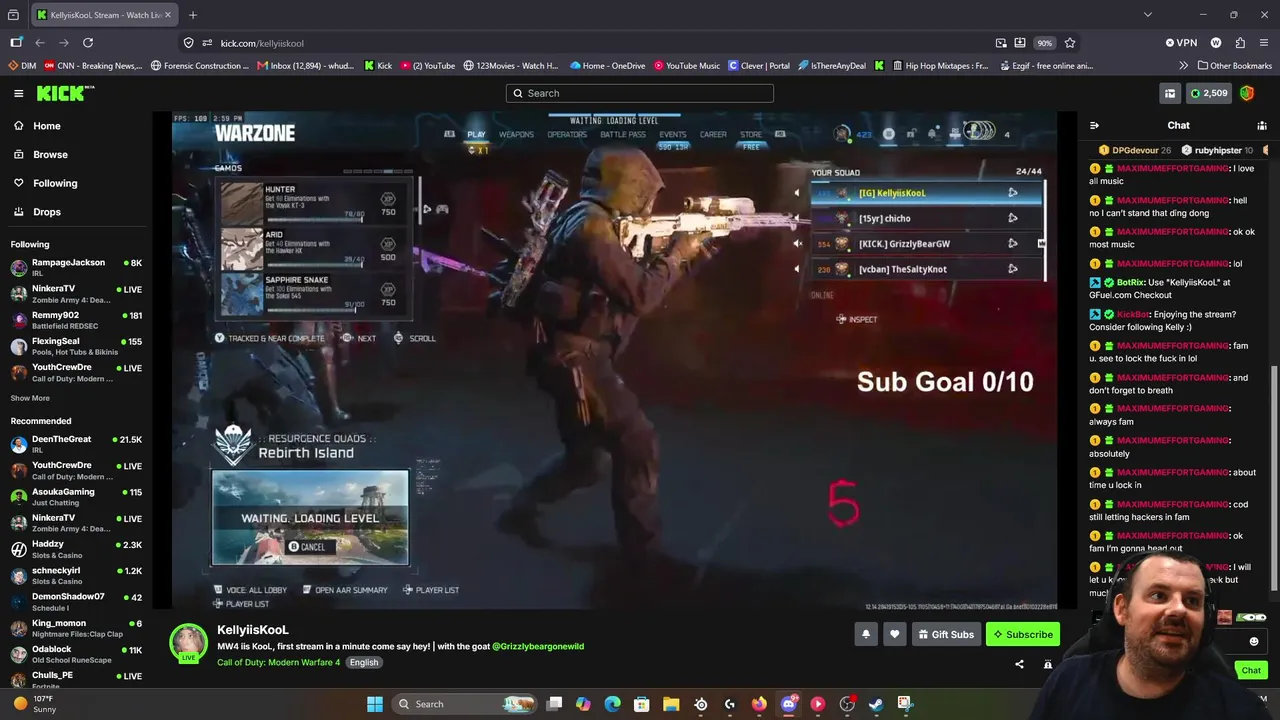Select the KellyiisKool Stream browser tab
Image resolution: width=1280 pixels, height=720 pixels.
click(x=104, y=15)
